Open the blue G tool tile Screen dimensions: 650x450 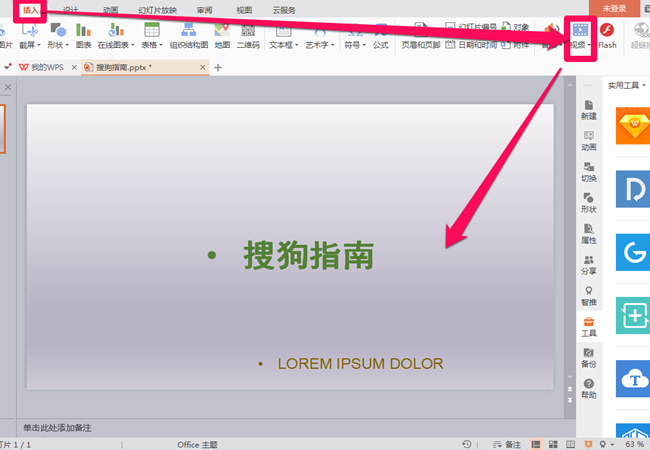pyautogui.click(x=633, y=252)
